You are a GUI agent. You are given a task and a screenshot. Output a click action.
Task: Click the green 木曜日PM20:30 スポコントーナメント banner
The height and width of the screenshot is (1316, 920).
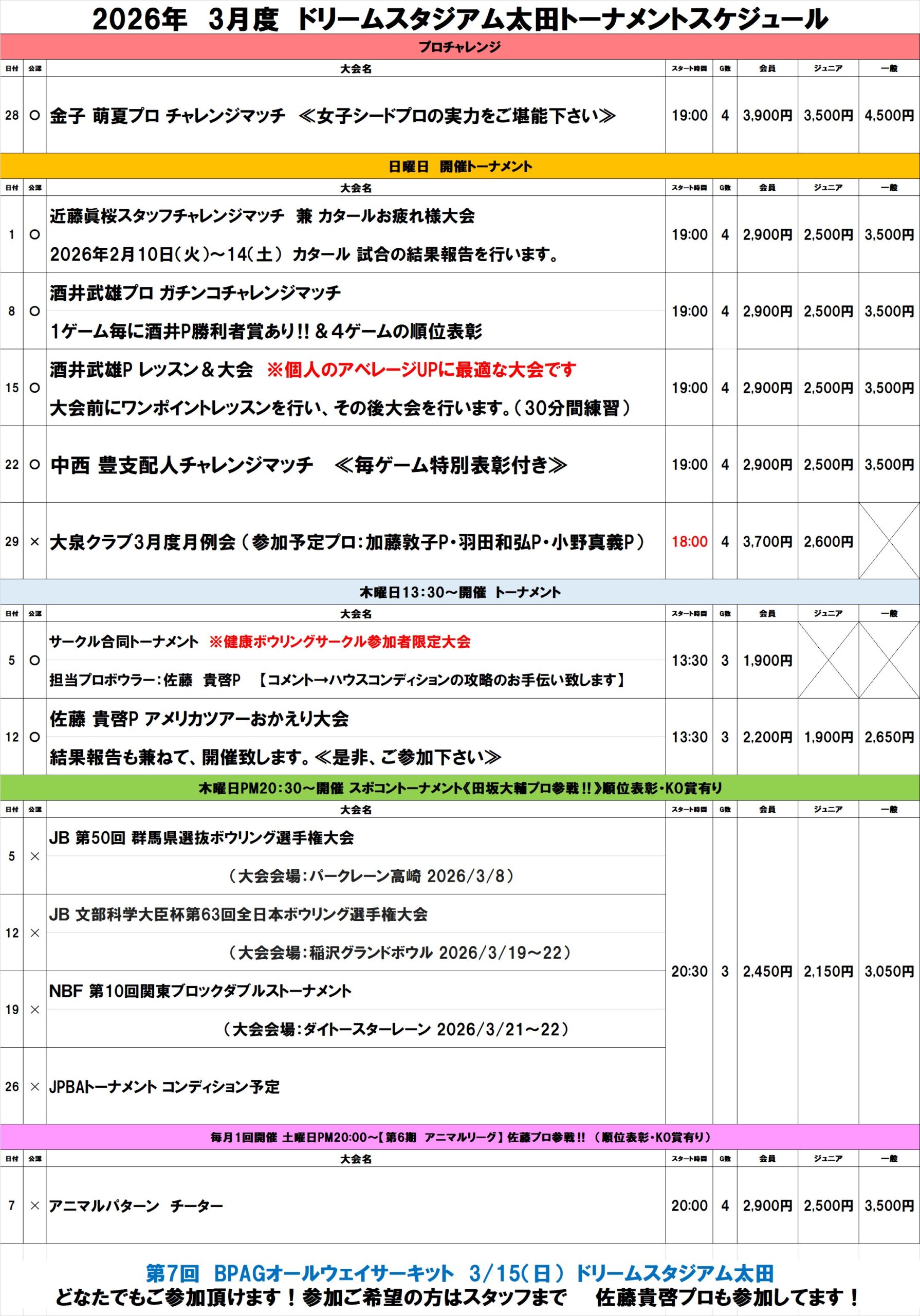click(459, 788)
